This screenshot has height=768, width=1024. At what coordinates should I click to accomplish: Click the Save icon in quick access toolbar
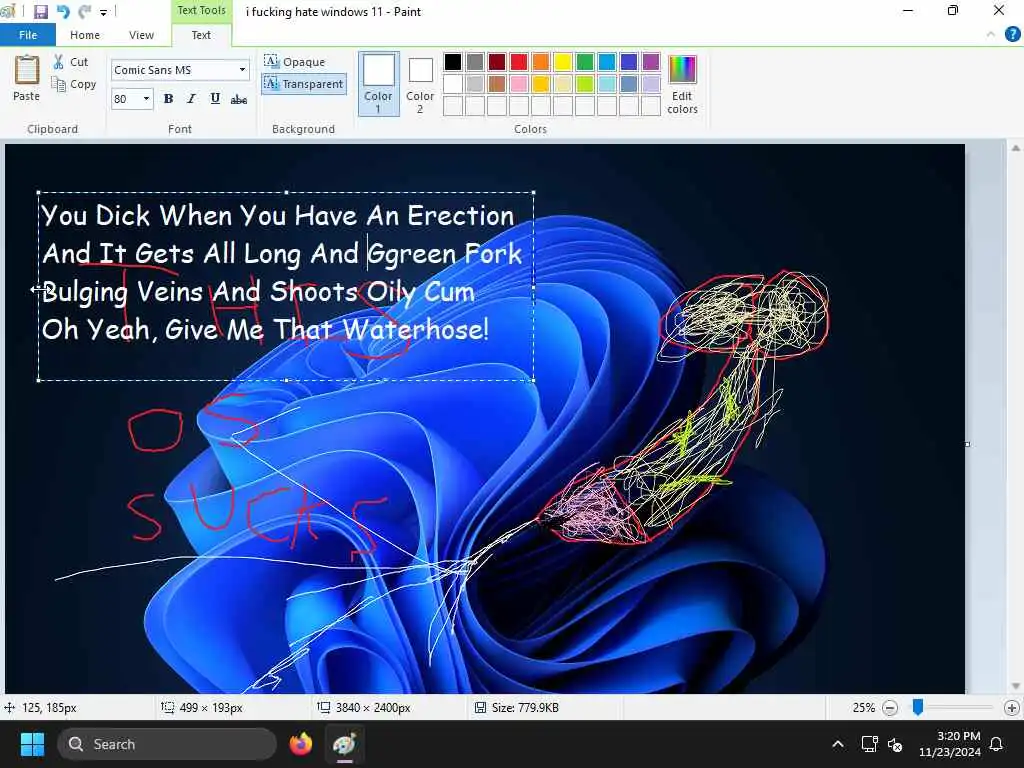[40, 12]
